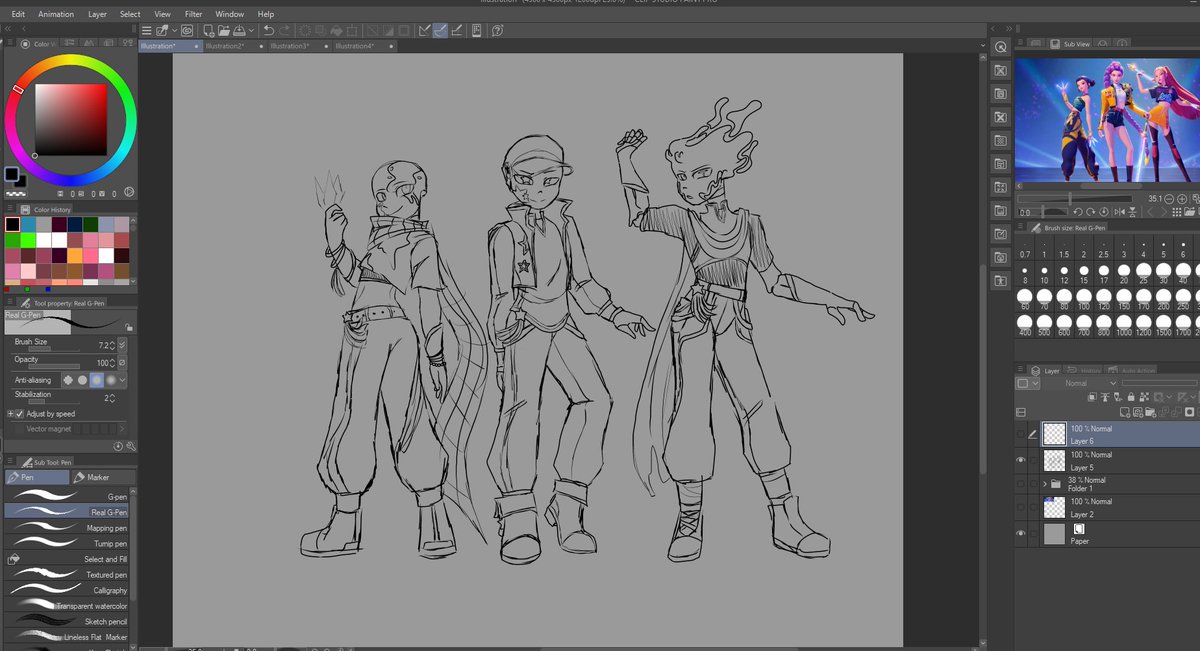Open a file using the Open folder icon
Image resolution: width=1200 pixels, height=651 pixels.
pos(225,30)
